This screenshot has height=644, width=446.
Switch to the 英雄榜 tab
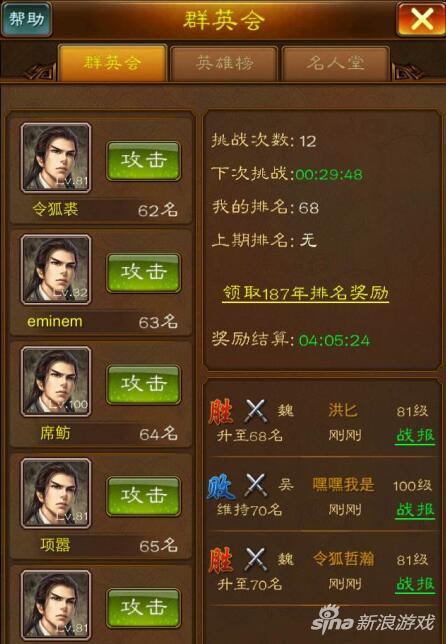(224, 63)
